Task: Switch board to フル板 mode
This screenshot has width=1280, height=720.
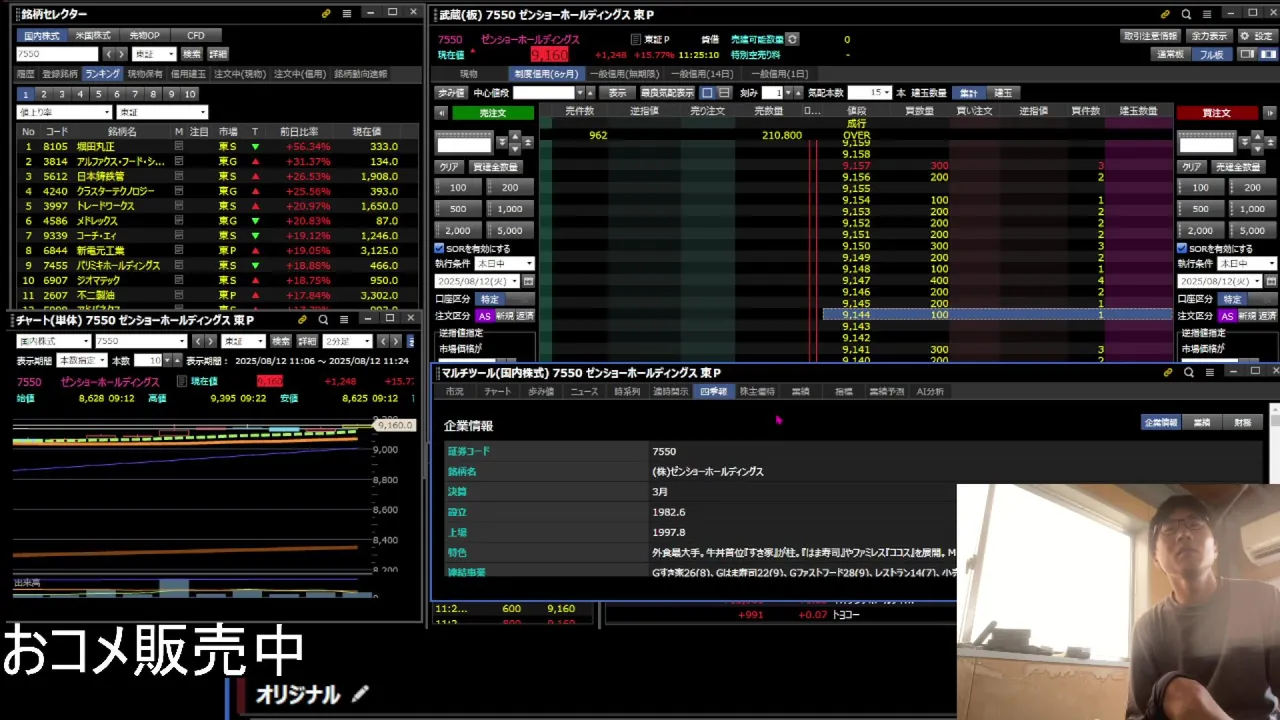Action: pyautogui.click(x=1211, y=55)
